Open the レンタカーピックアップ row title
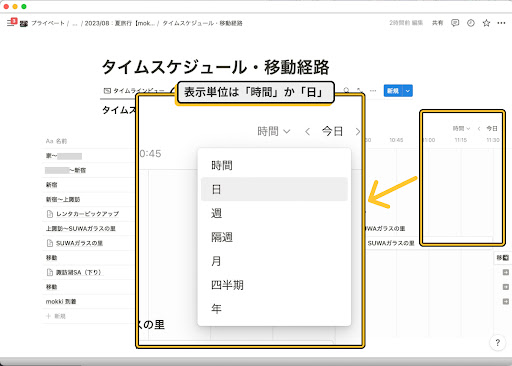 pyautogui.click(x=87, y=214)
